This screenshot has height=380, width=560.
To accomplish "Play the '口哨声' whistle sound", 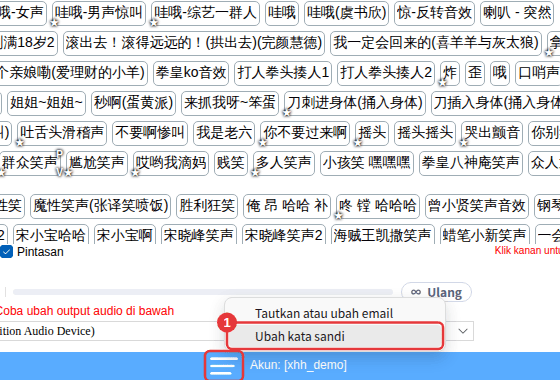I will [x=538, y=73].
